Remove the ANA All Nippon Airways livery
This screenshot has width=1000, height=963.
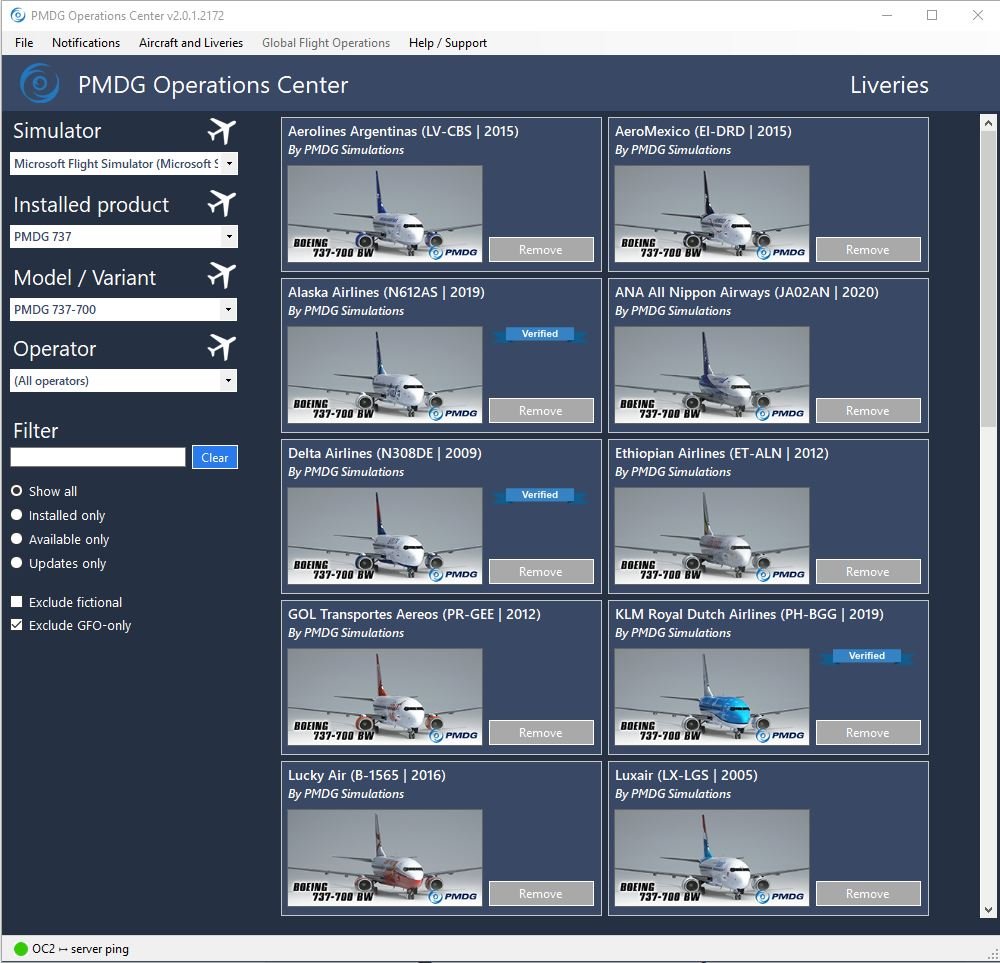(868, 411)
